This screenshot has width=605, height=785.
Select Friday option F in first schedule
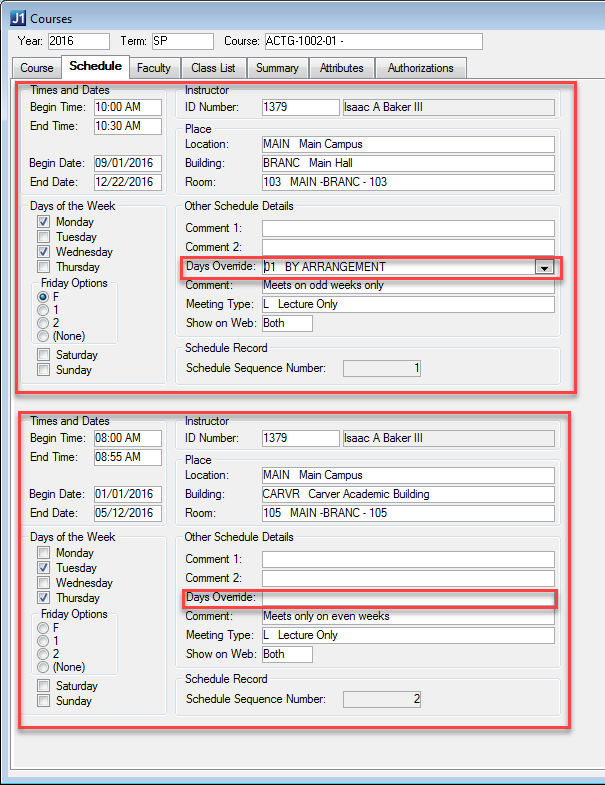pos(43,297)
